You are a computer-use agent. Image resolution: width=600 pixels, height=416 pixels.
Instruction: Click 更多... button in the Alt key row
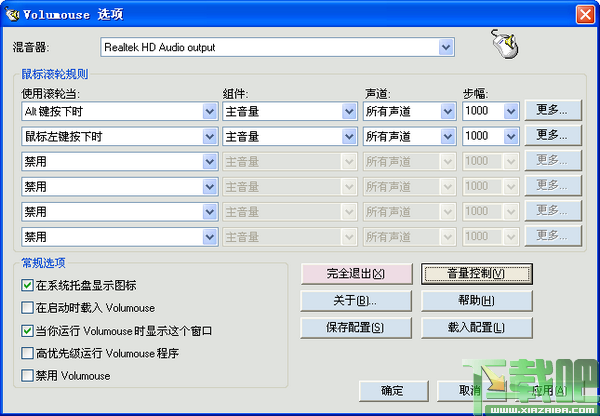point(553,110)
